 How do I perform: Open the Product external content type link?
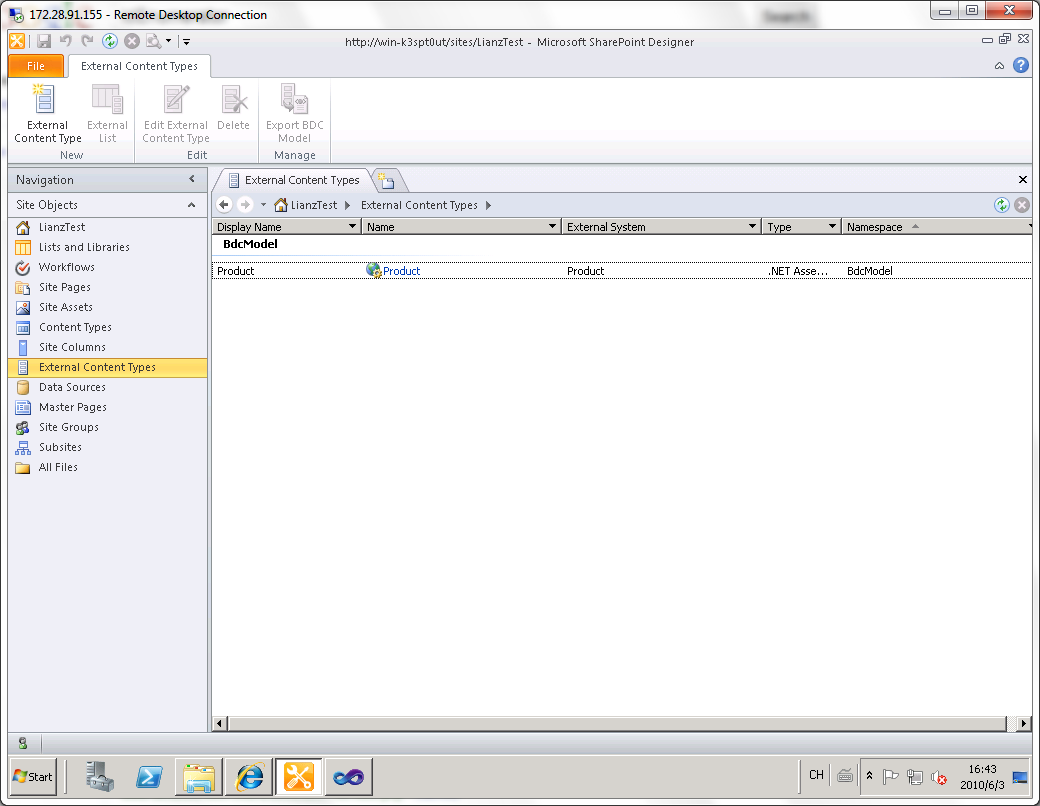tap(401, 271)
